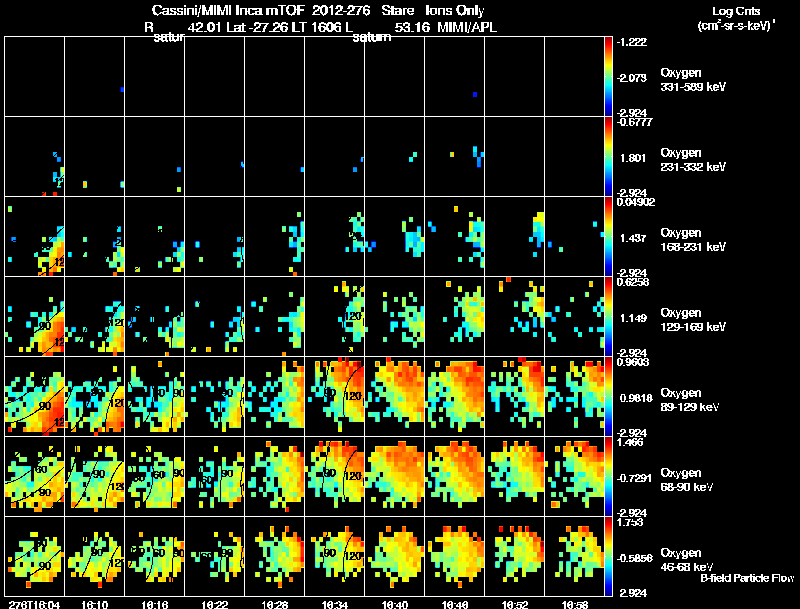
Task: Click the 276T16:04 time axis label
Action: tap(35, 604)
